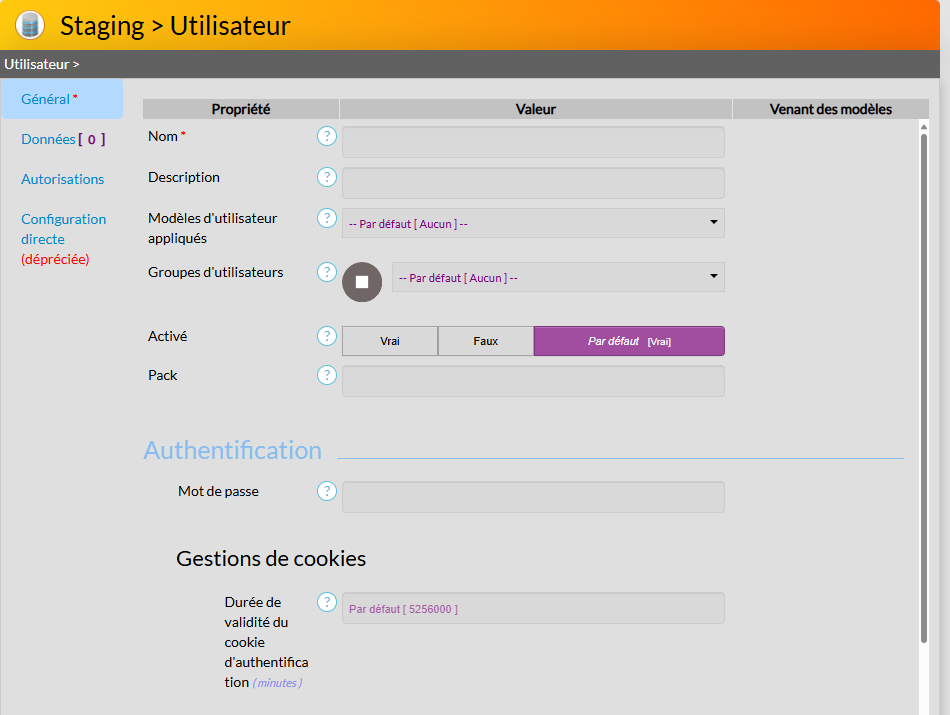Open Configuration directe (dépréciée) section
950x715 pixels.
[x=63, y=239]
